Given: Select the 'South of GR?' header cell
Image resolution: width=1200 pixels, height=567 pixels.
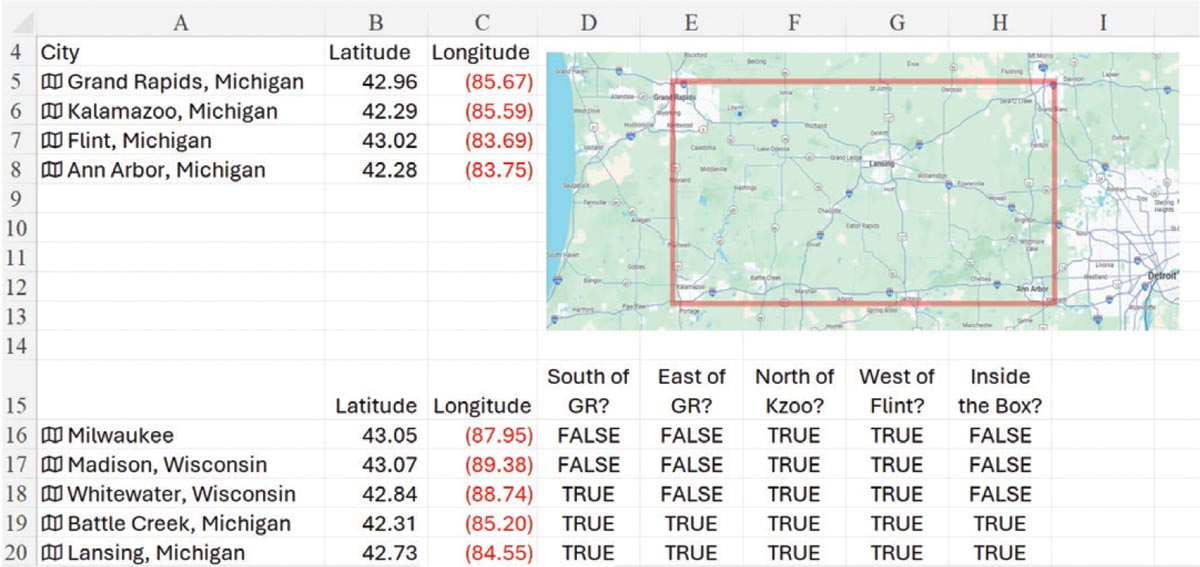Looking at the screenshot, I should [587, 391].
